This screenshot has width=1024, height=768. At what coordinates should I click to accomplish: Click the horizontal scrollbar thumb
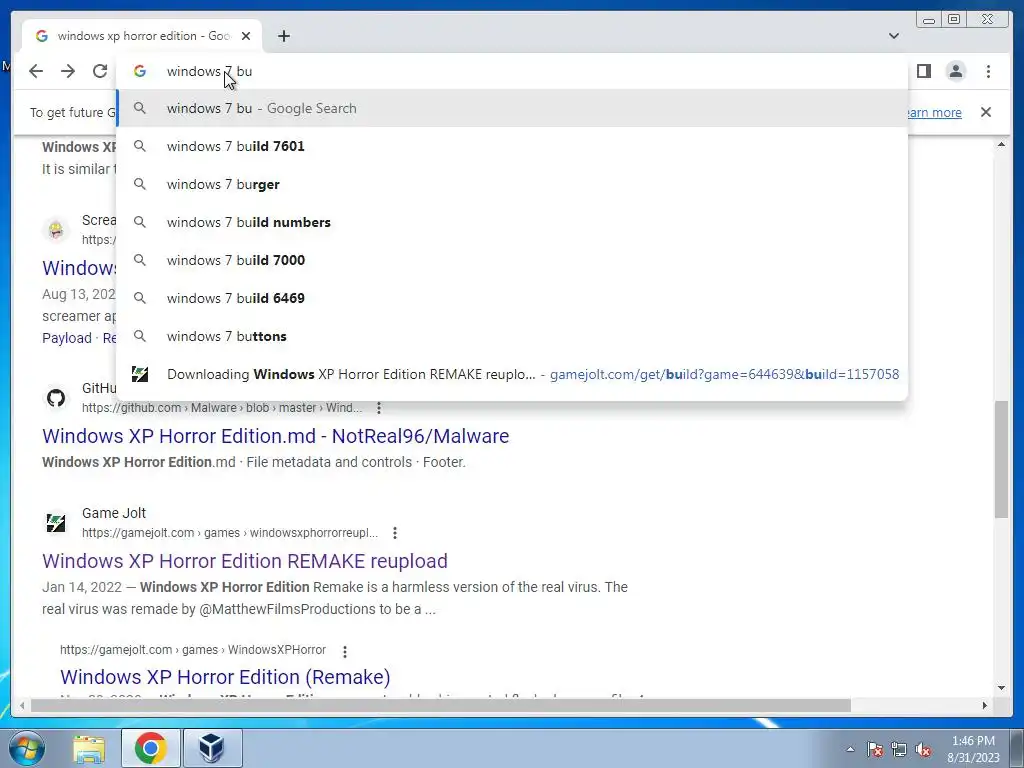[441, 705]
